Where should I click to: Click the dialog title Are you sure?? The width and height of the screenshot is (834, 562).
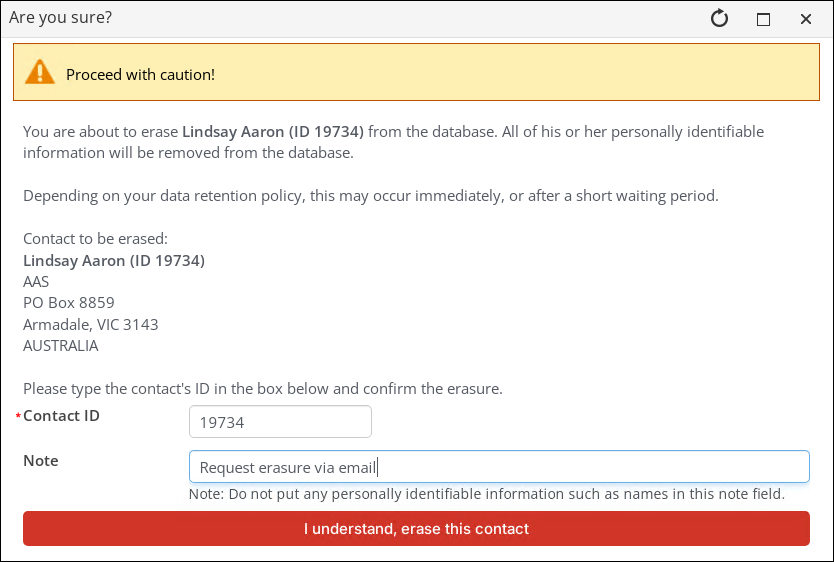coord(61,18)
